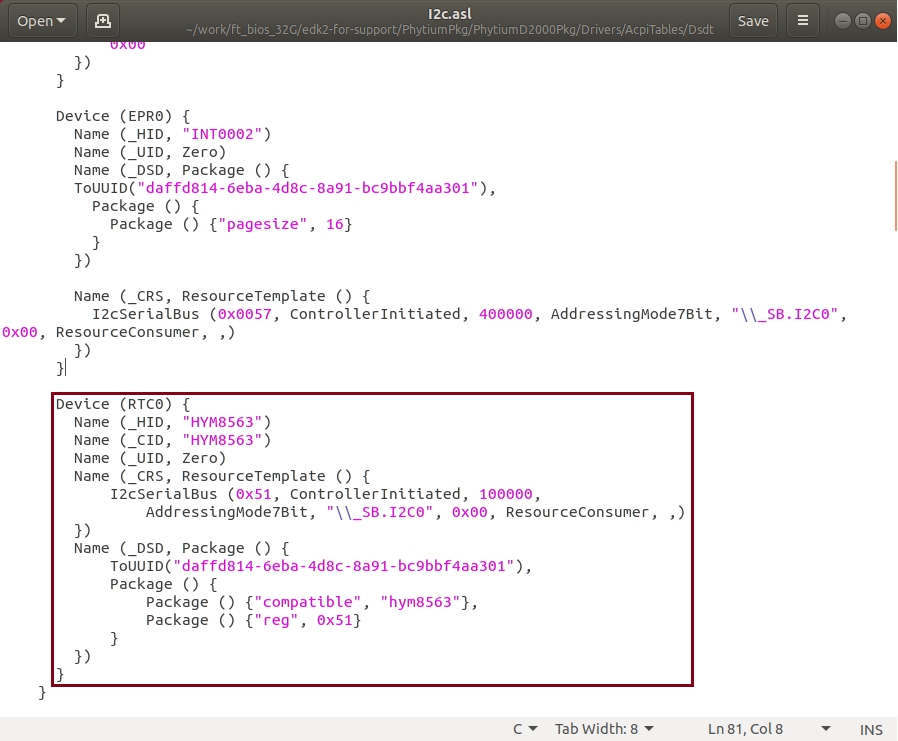
Task: Open the hamburger menu
Action: [x=803, y=21]
